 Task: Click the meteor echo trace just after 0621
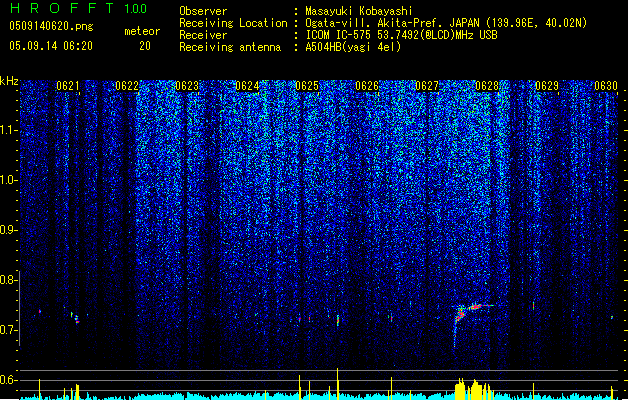(75, 318)
